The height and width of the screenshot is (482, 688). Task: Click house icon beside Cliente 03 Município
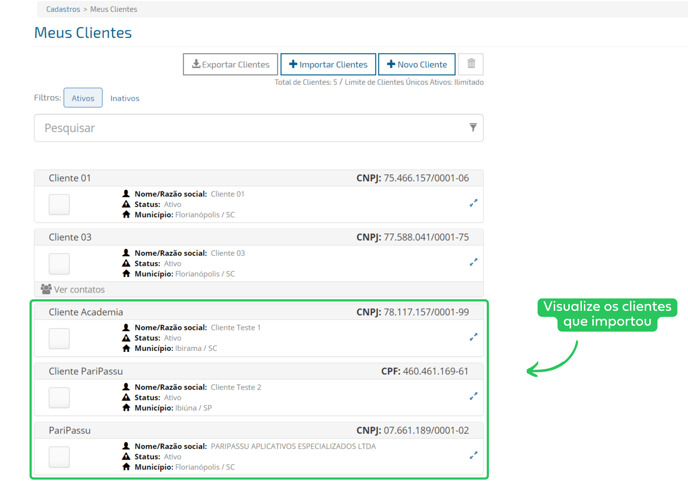pos(126,274)
